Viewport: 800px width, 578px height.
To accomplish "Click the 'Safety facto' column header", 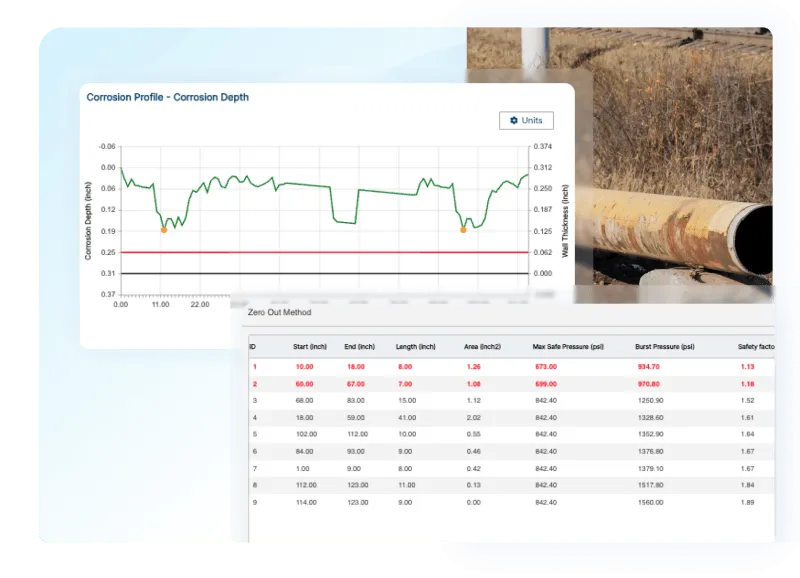I will pyautogui.click(x=756, y=346).
